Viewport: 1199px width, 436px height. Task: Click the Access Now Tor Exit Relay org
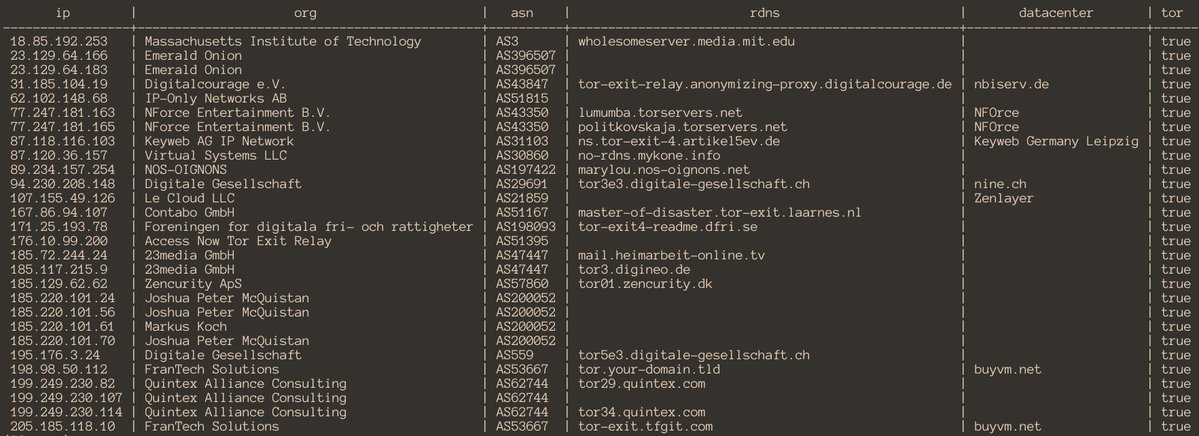[x=238, y=241]
